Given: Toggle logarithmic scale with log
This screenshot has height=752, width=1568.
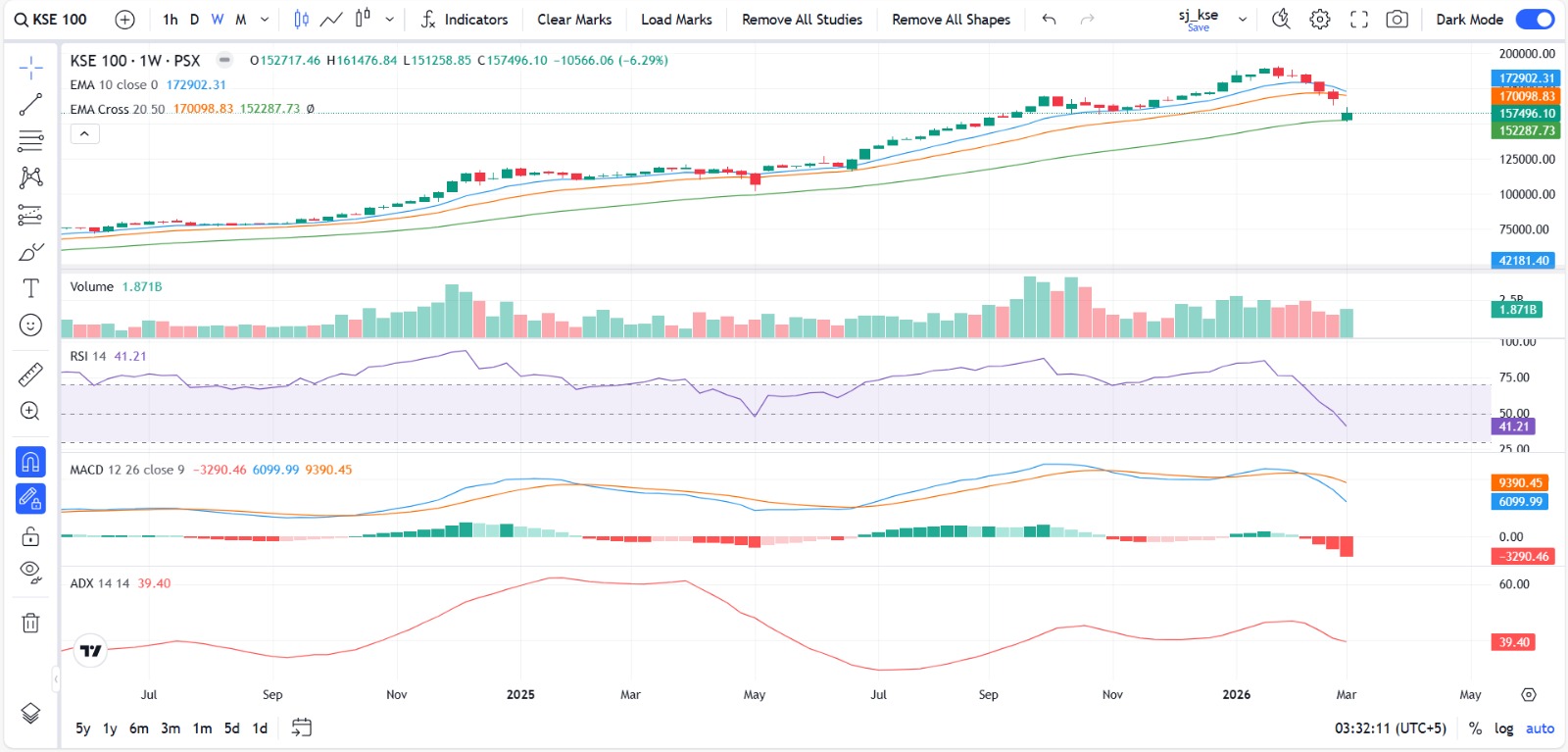Looking at the screenshot, I should tap(1503, 728).
